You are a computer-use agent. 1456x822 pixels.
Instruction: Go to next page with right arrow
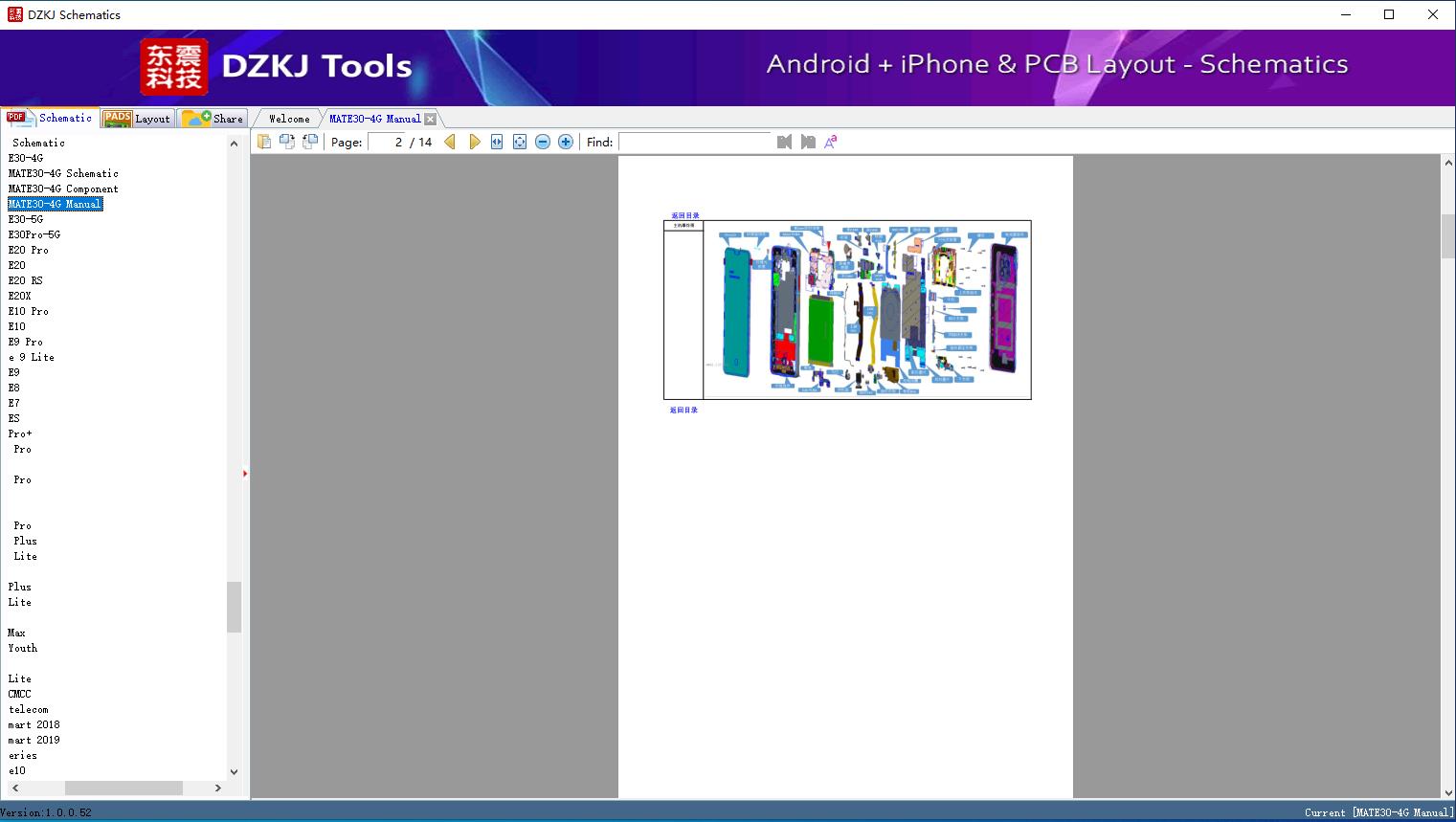(x=474, y=142)
